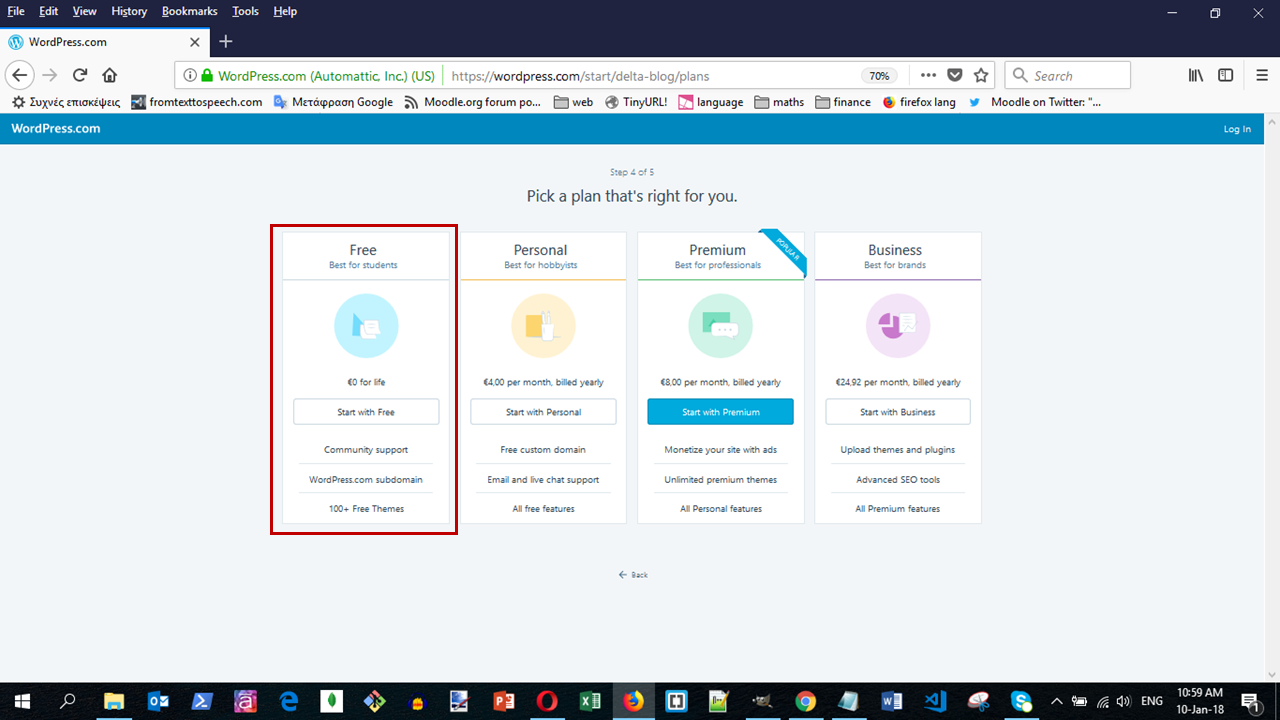Click the Firefox back arrow button

(20, 75)
